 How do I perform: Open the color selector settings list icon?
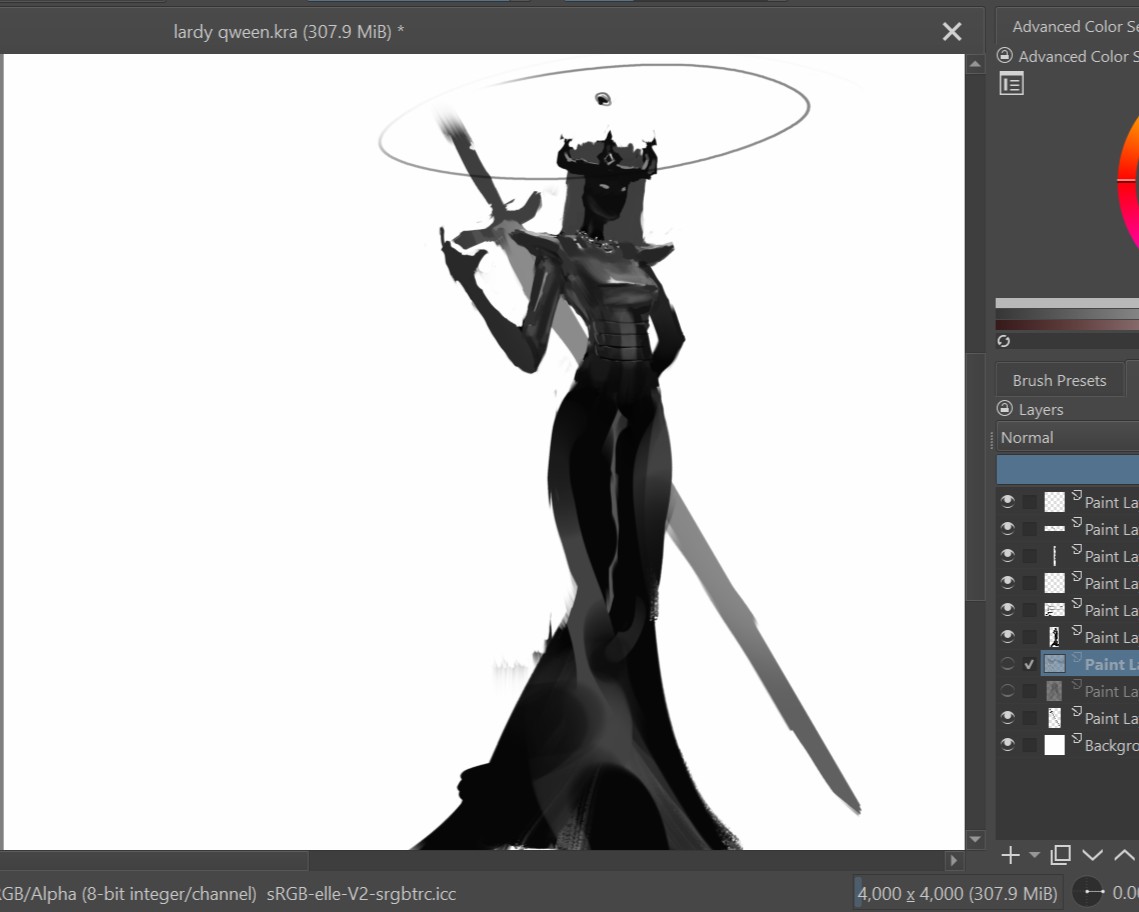pos(1011,84)
